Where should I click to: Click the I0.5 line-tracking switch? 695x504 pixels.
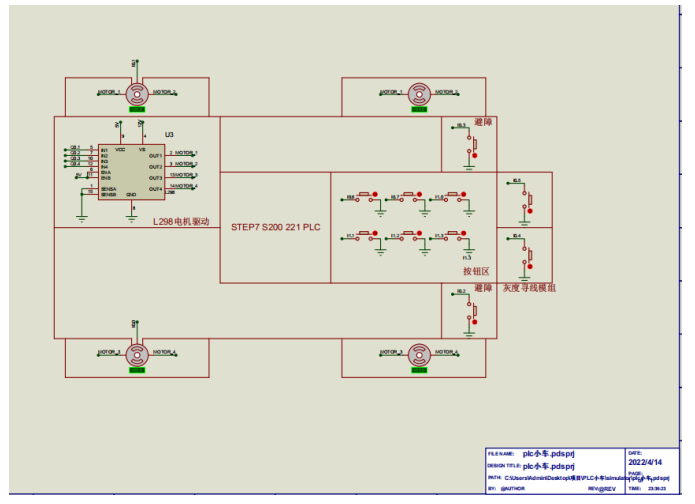(x=527, y=201)
